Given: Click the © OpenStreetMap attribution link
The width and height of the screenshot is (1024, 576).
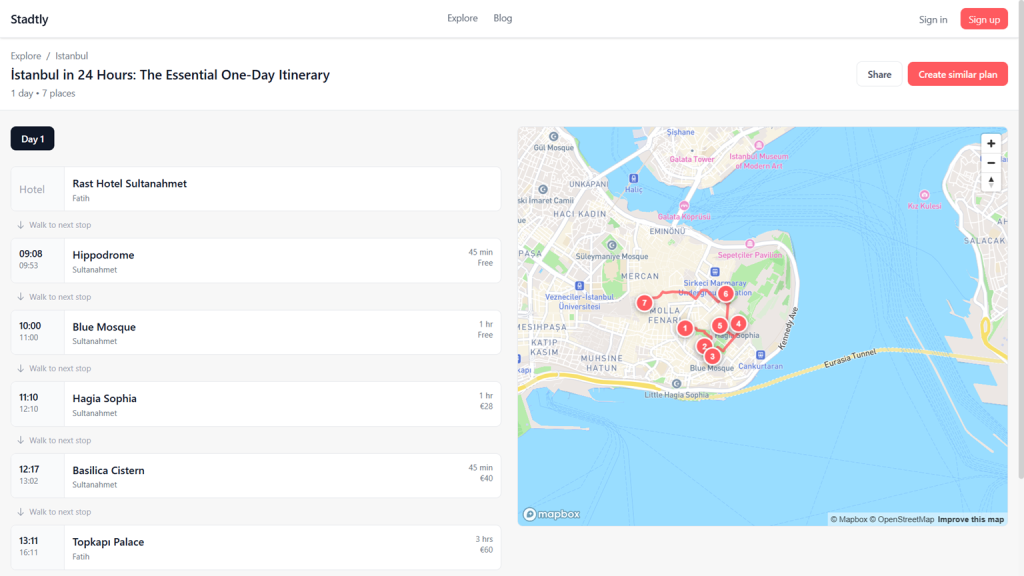Looking at the screenshot, I should pos(902,519).
